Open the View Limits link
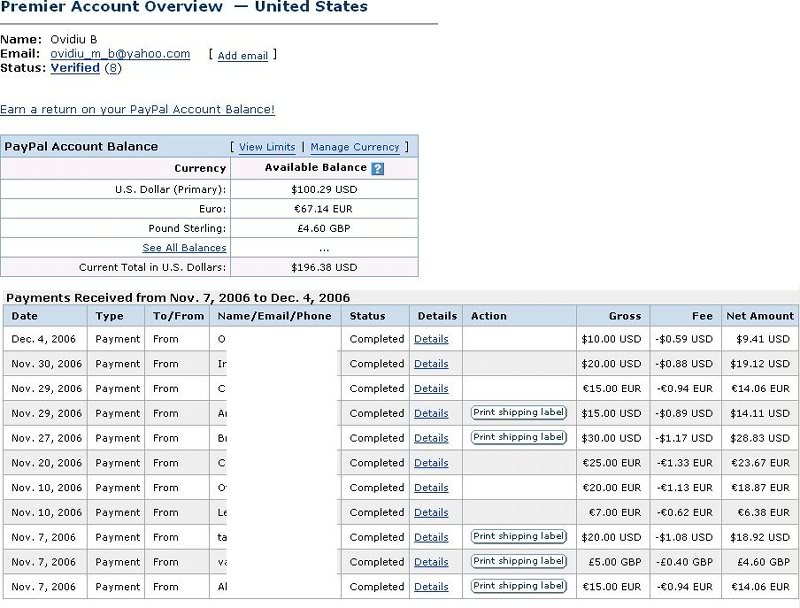800x608 pixels. (x=267, y=147)
